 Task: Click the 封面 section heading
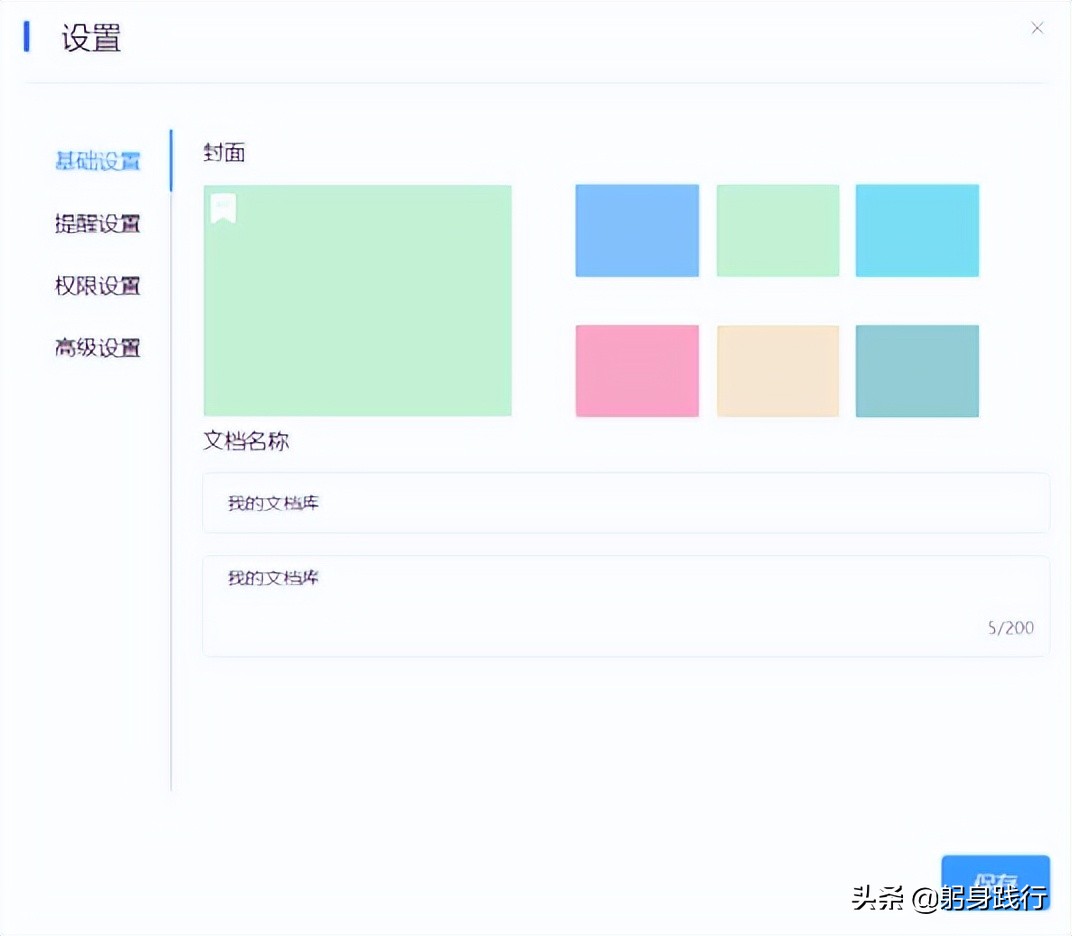point(223,152)
